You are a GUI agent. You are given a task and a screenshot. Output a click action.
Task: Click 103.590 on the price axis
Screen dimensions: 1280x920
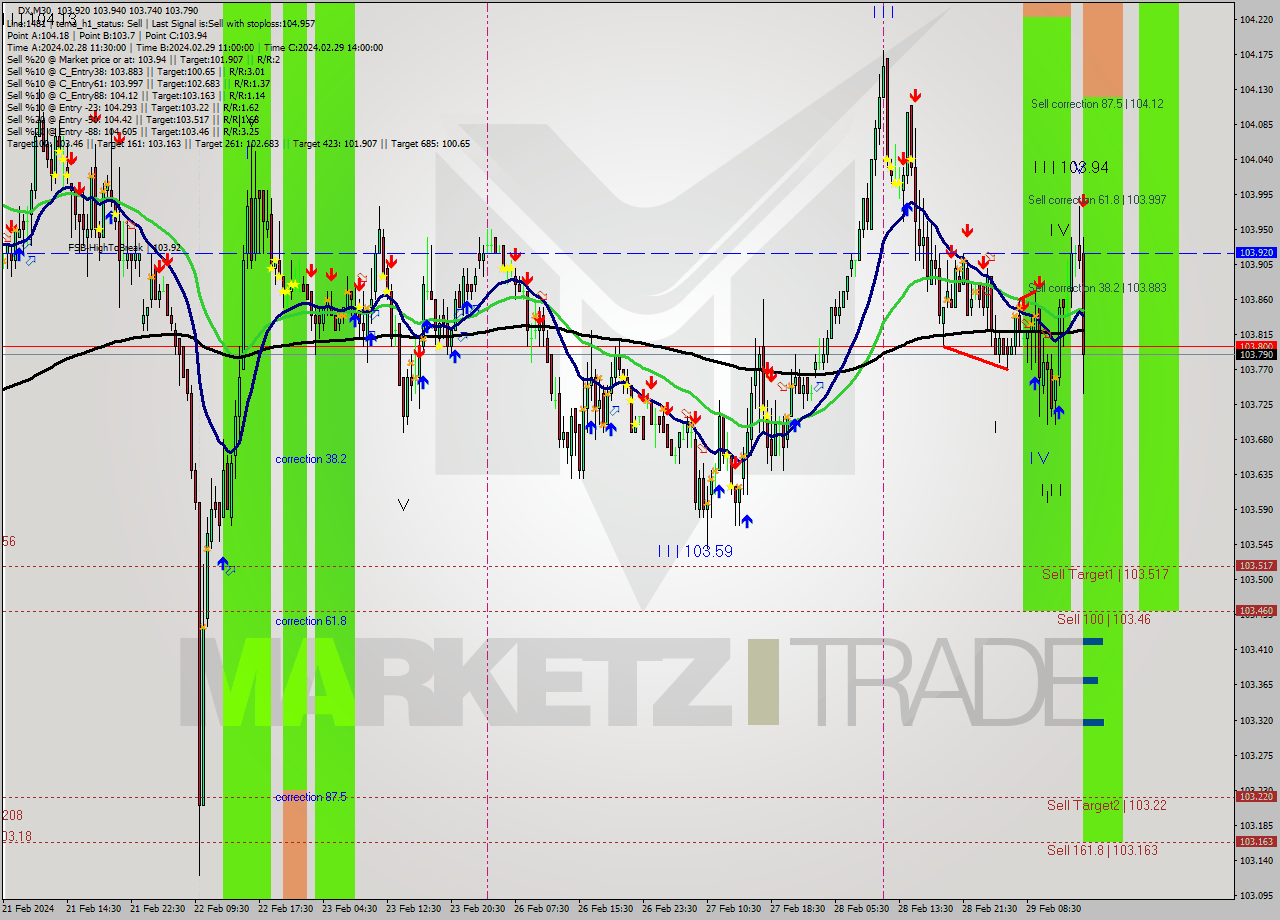click(1256, 509)
